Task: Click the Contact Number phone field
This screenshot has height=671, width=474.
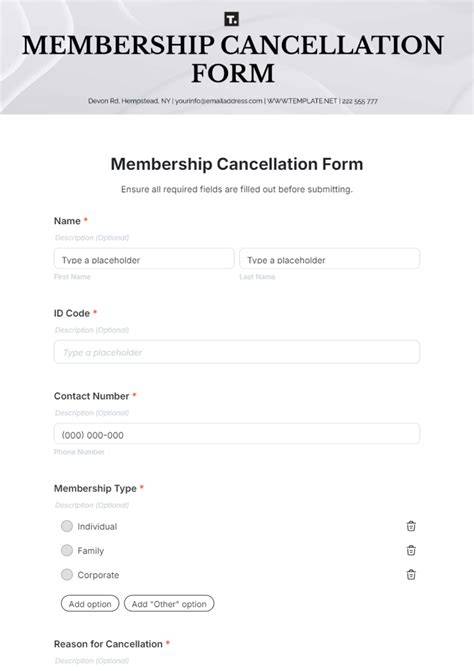Action: coord(237,434)
